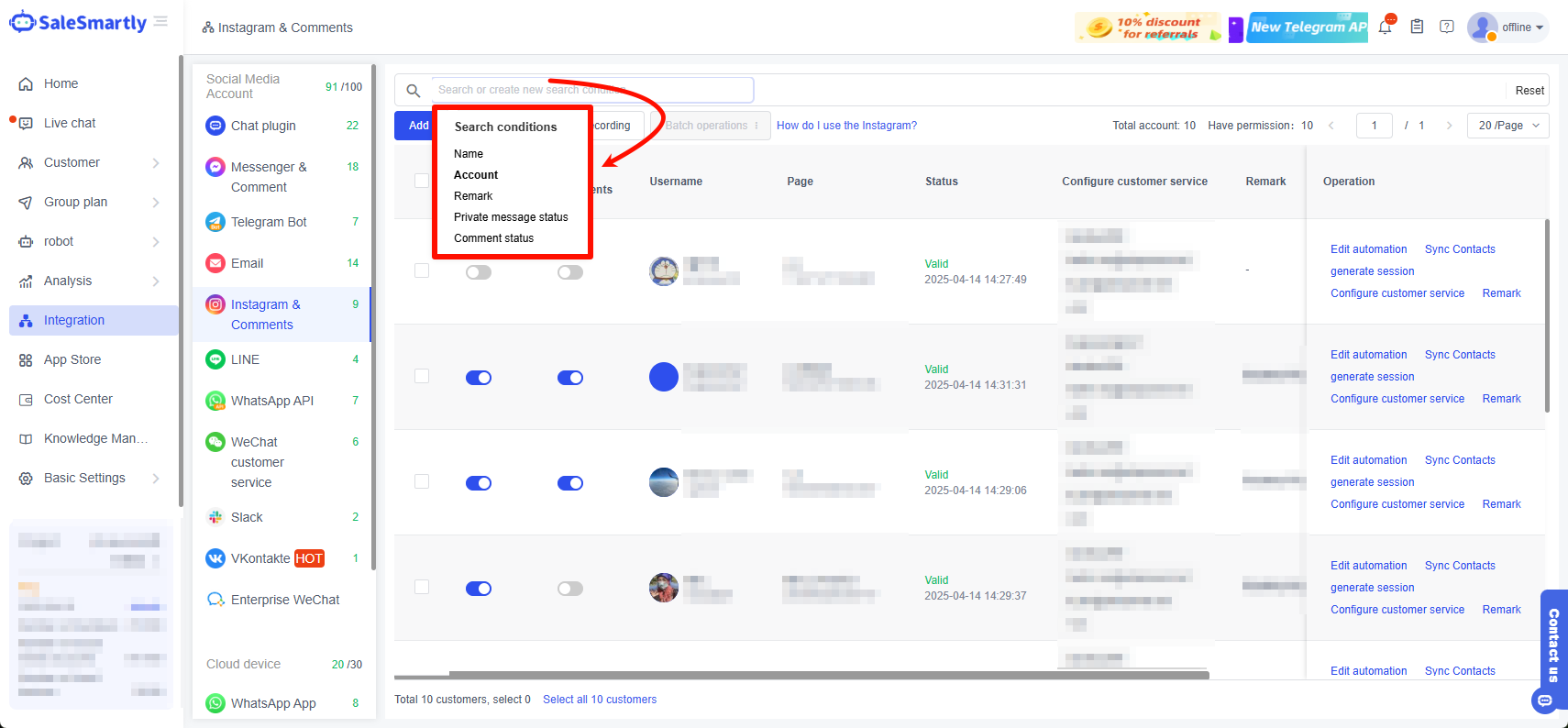Open the 20/Page dropdown
The height and width of the screenshot is (728, 1568).
point(1507,126)
